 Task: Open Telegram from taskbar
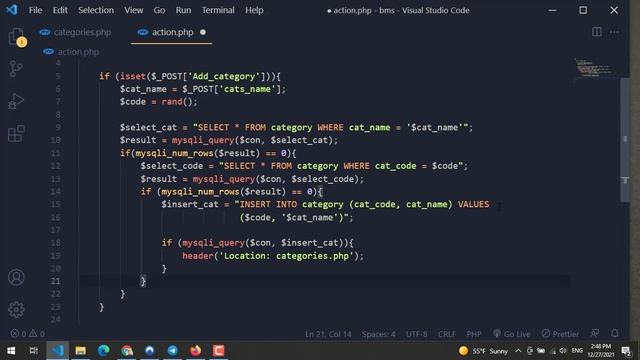click(x=173, y=351)
